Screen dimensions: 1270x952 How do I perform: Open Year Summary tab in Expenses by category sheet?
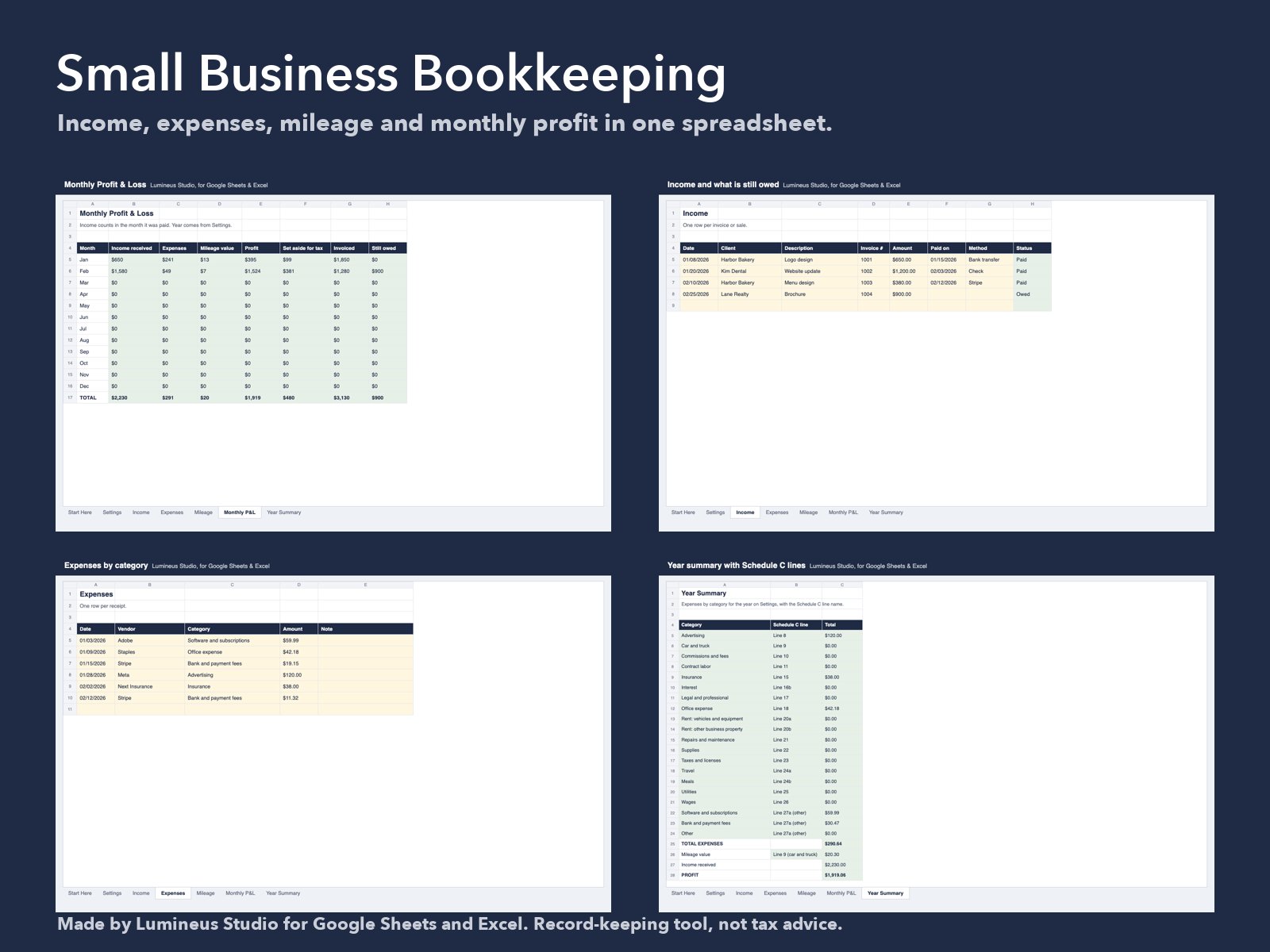(x=283, y=893)
